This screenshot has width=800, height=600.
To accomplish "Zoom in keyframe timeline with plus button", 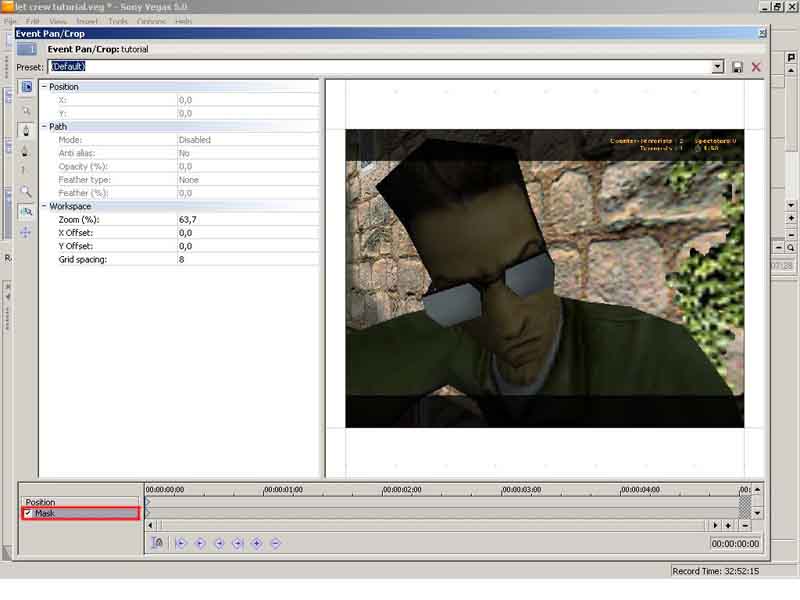I will pos(728,525).
